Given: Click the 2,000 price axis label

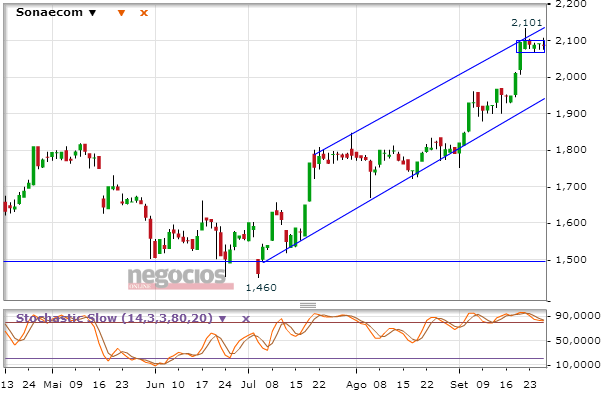Looking at the screenshot, I should point(571,77).
